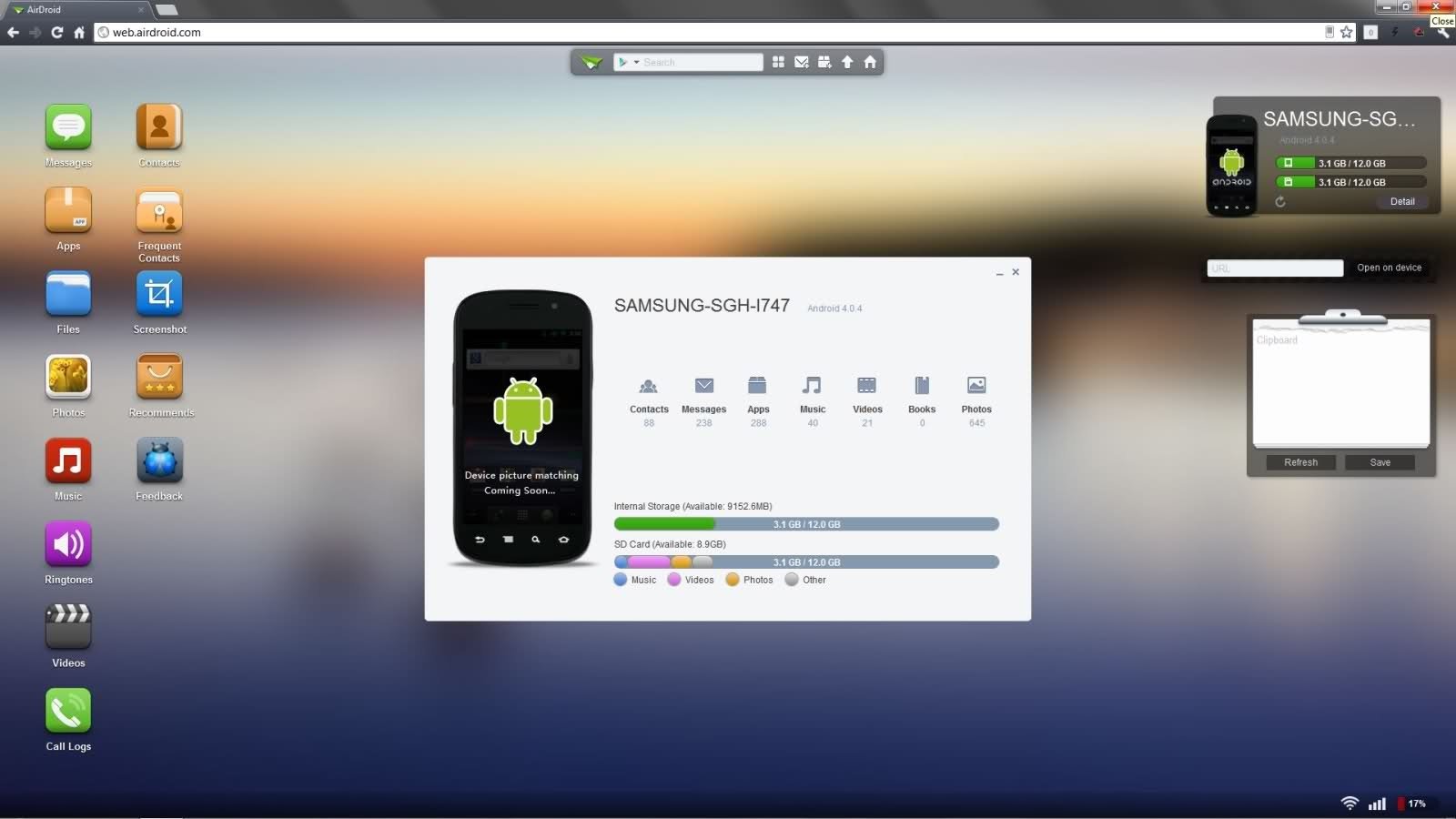Click the Wi-Fi status icon
1456x819 pixels.
click(x=1350, y=803)
